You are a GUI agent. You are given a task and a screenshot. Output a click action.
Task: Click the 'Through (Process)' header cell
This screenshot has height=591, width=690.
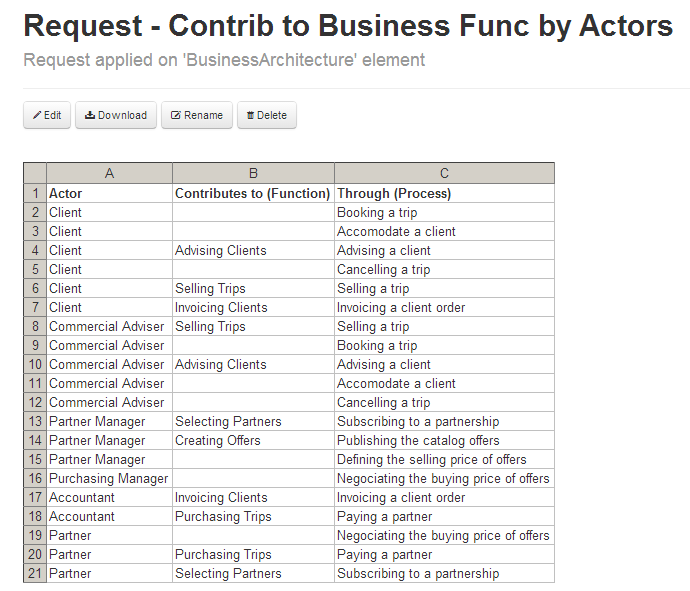click(x=444, y=193)
